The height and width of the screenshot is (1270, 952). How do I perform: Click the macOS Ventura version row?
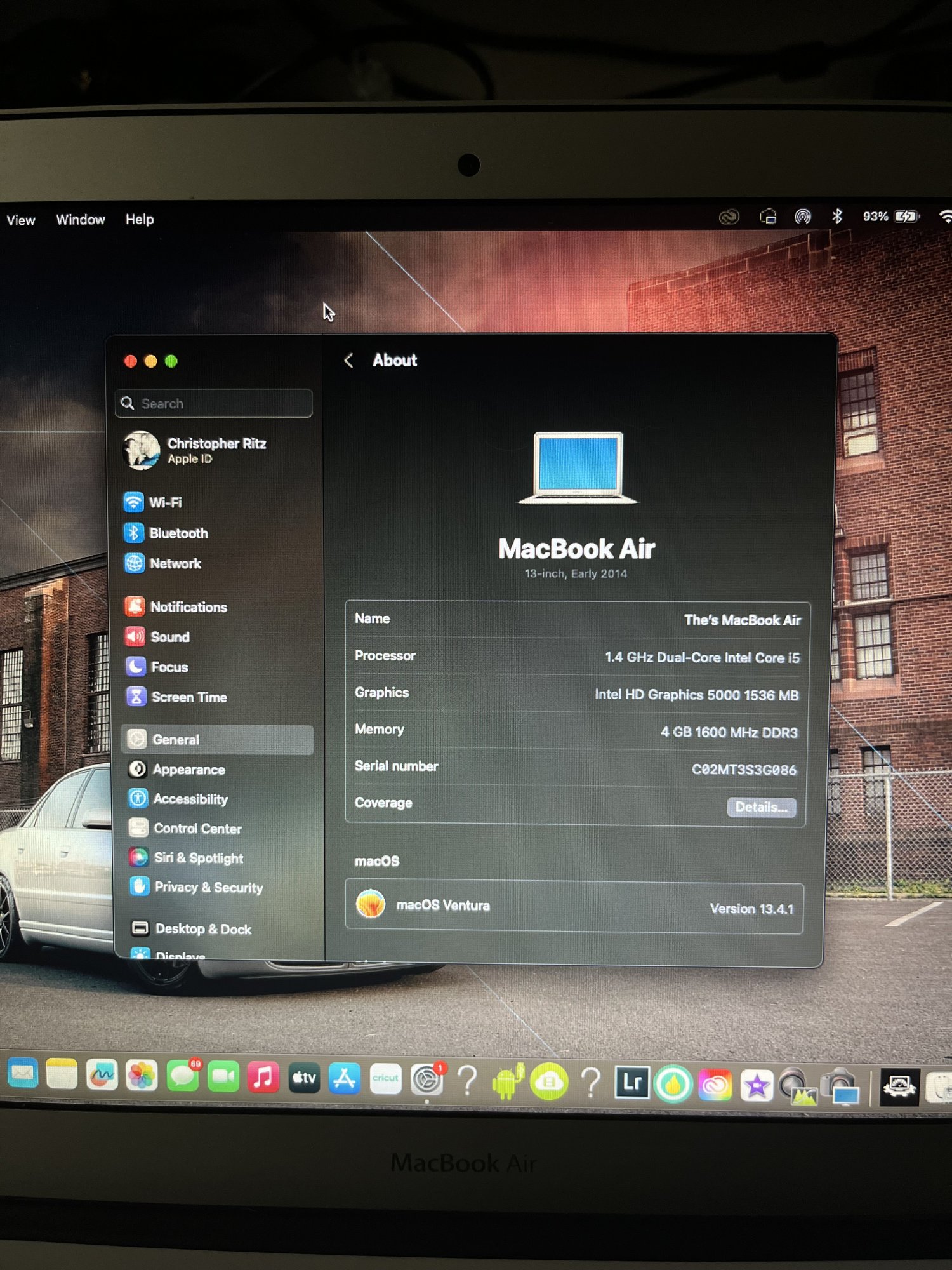tap(574, 907)
